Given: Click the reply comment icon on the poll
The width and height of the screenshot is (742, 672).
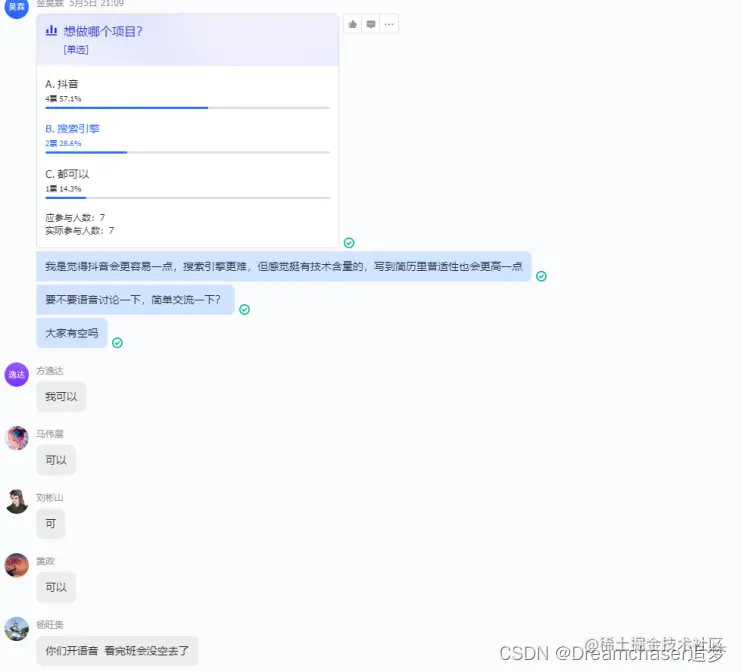Looking at the screenshot, I should point(371,24).
